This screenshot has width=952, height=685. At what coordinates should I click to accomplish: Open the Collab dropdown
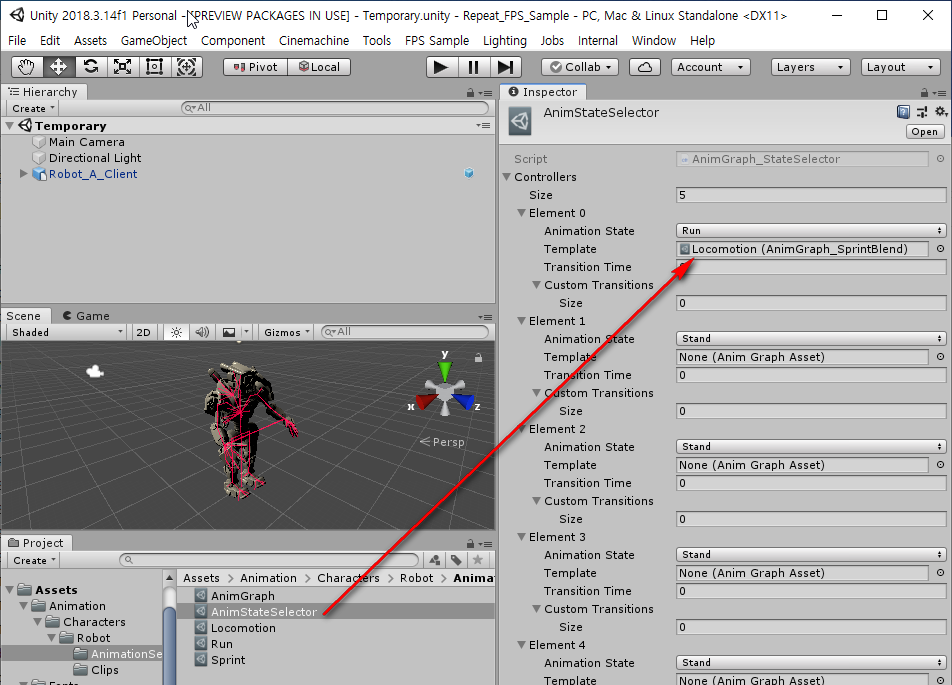(580, 67)
